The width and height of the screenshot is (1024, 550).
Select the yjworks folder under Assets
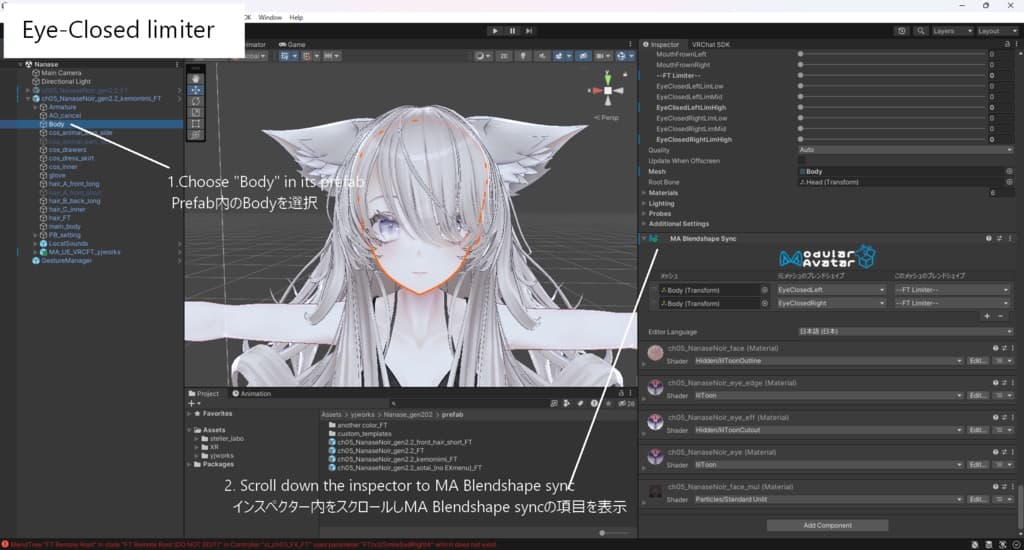click(221, 455)
